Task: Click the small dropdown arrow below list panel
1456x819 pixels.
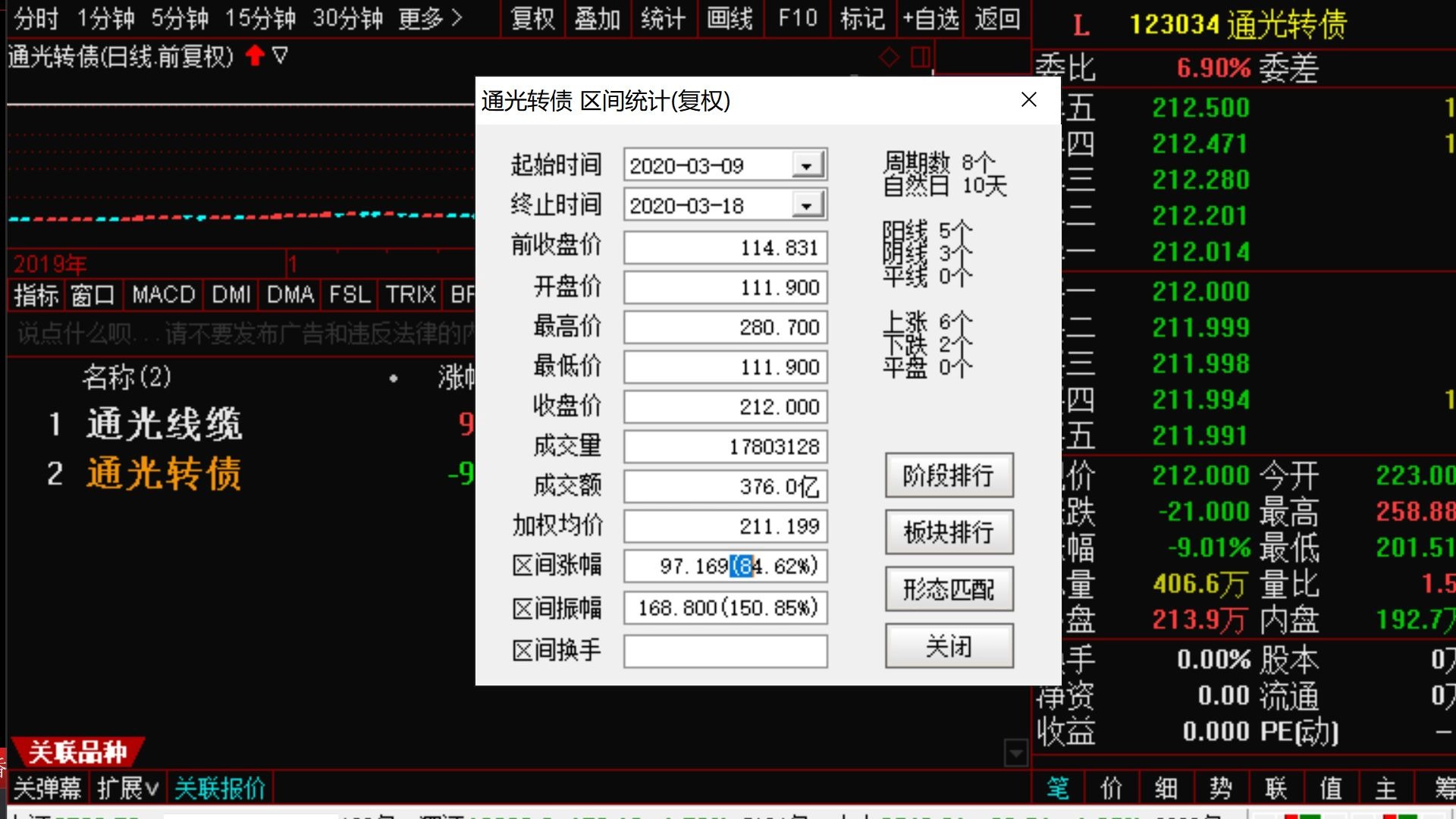Action: point(1015,753)
